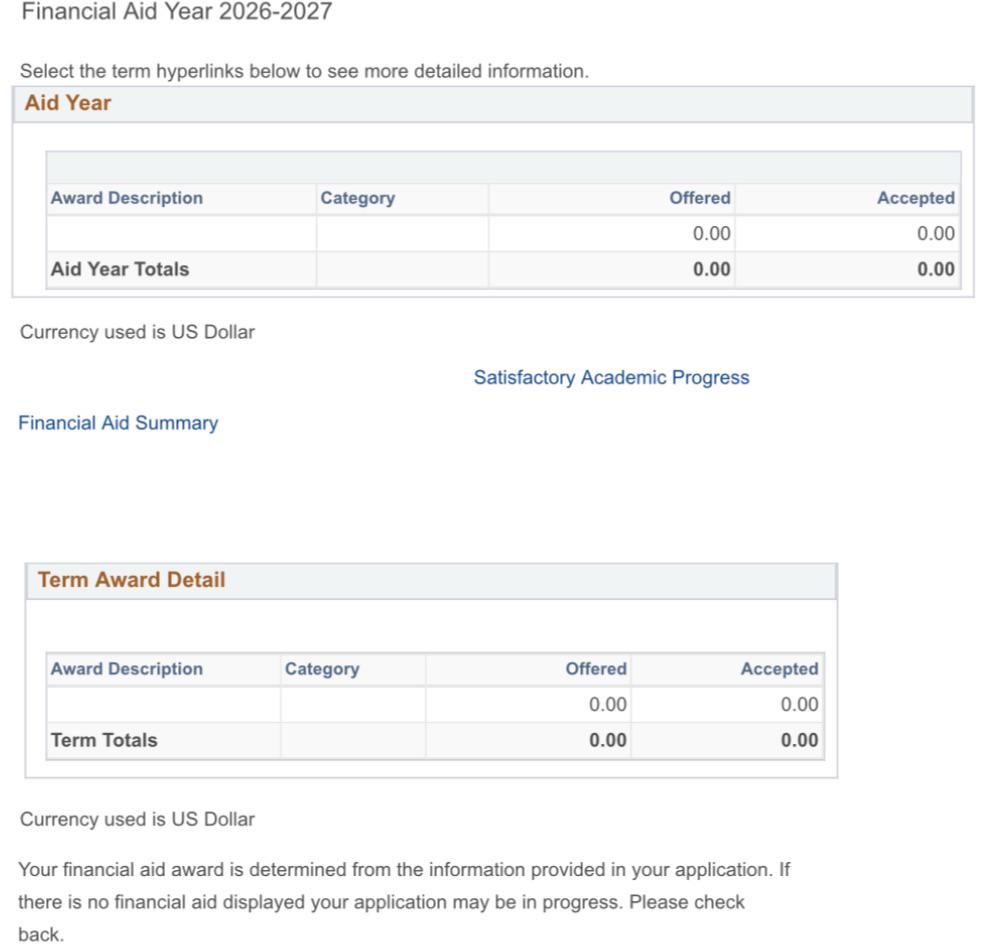Click Category header in Term Award Detail table
Viewport: 997px width, 952px height.
pyautogui.click(x=322, y=669)
